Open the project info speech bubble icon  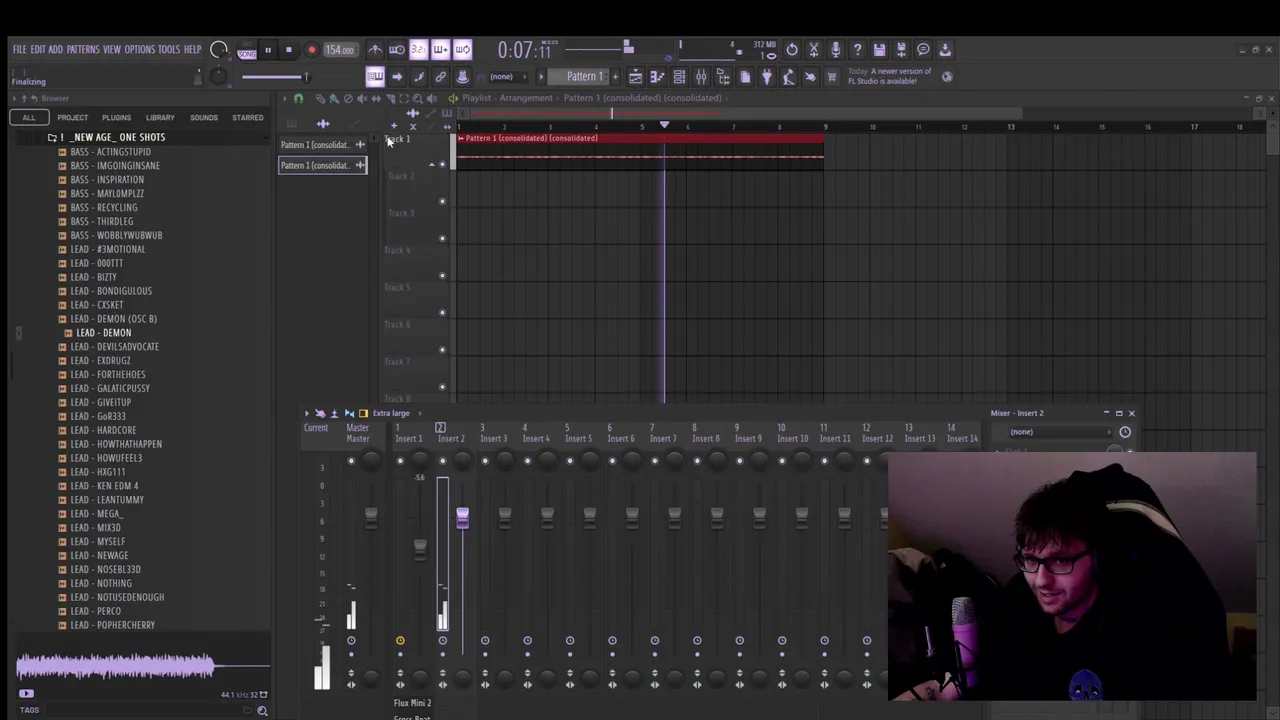click(923, 50)
